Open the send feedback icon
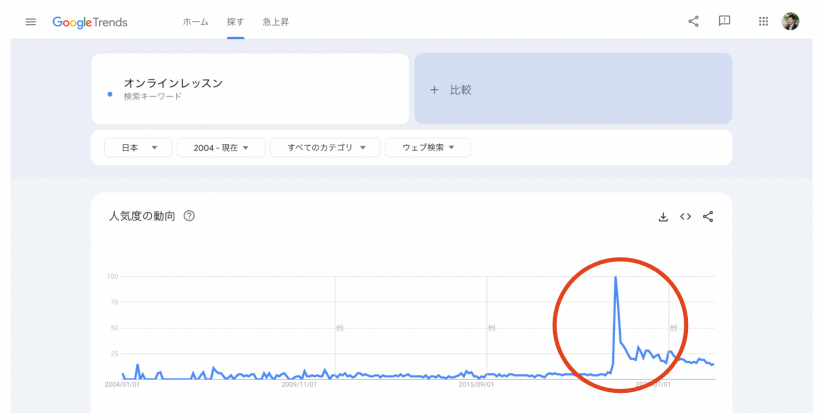 pyautogui.click(x=724, y=21)
